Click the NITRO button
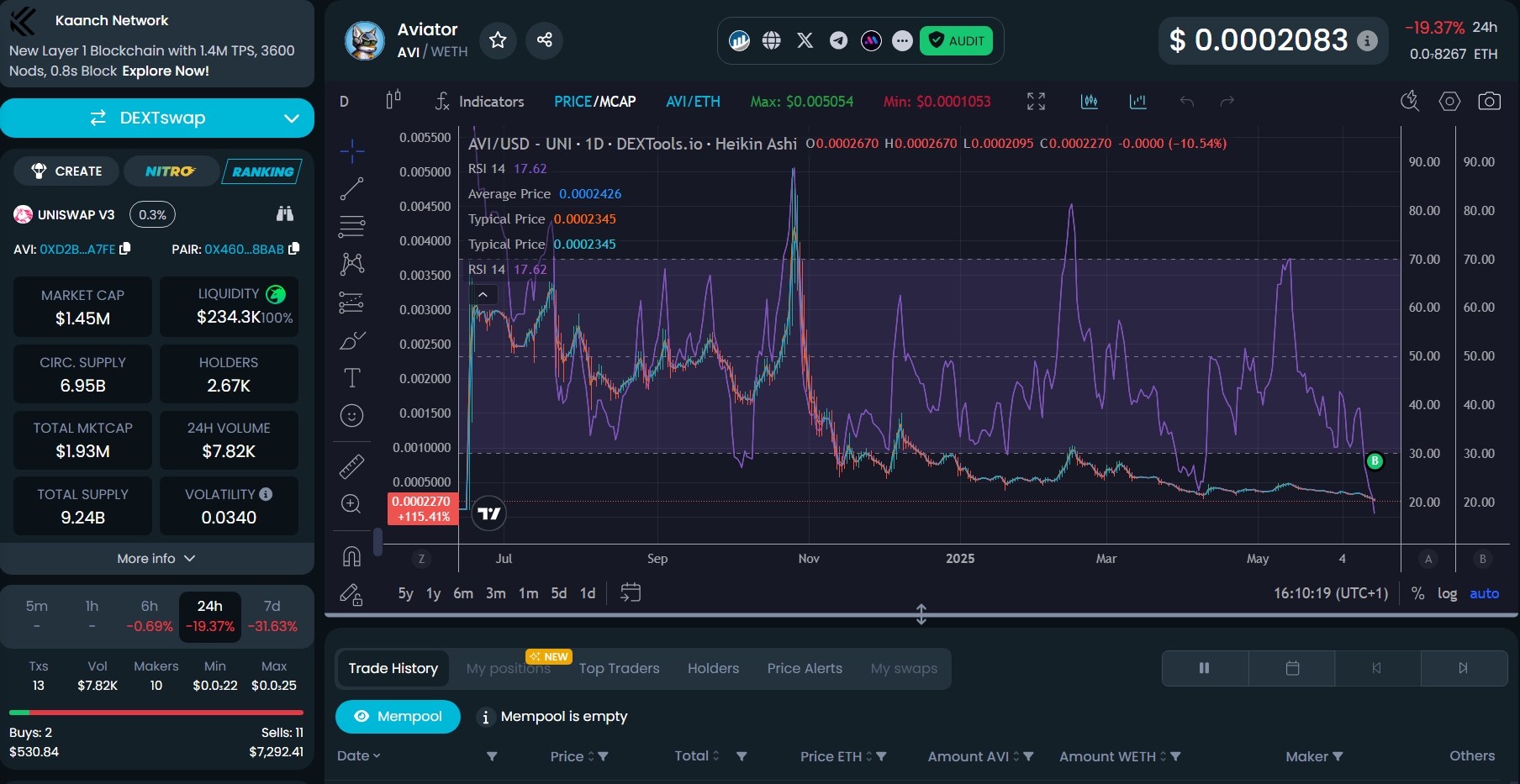 tap(171, 171)
